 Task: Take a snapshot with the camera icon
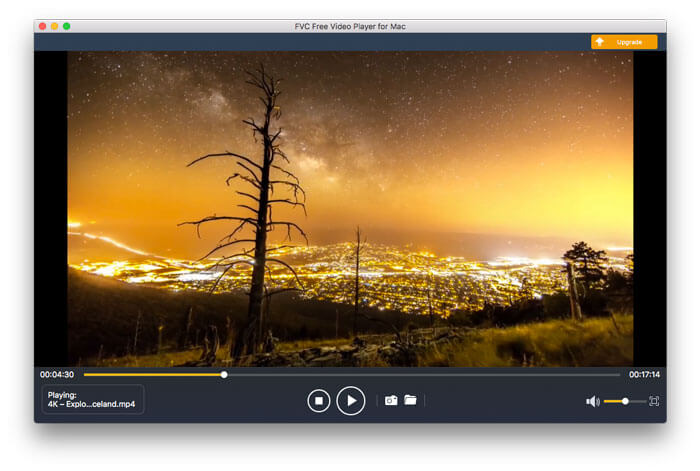point(391,400)
